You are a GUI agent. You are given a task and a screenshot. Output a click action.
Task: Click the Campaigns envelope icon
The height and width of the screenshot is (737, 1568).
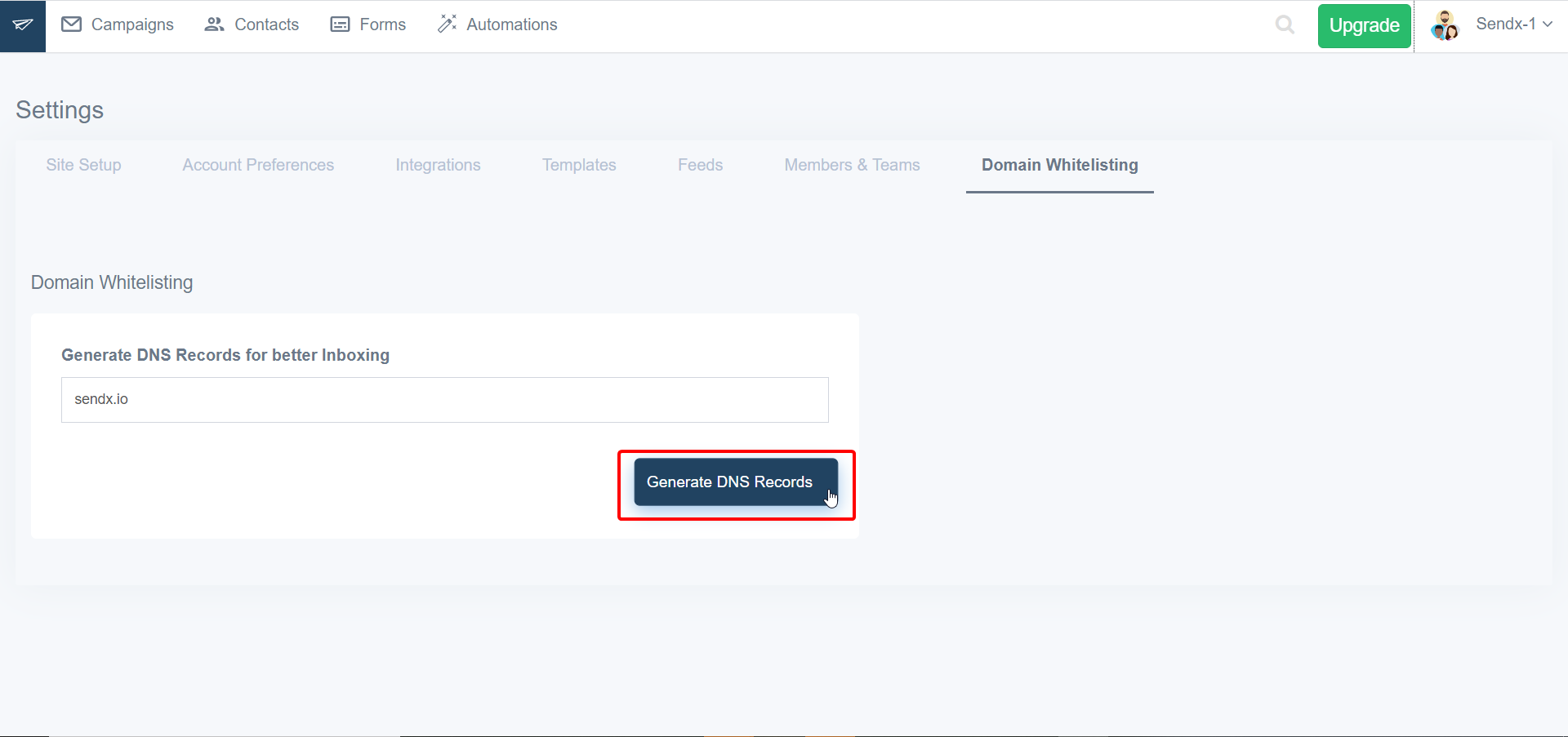coord(72,24)
